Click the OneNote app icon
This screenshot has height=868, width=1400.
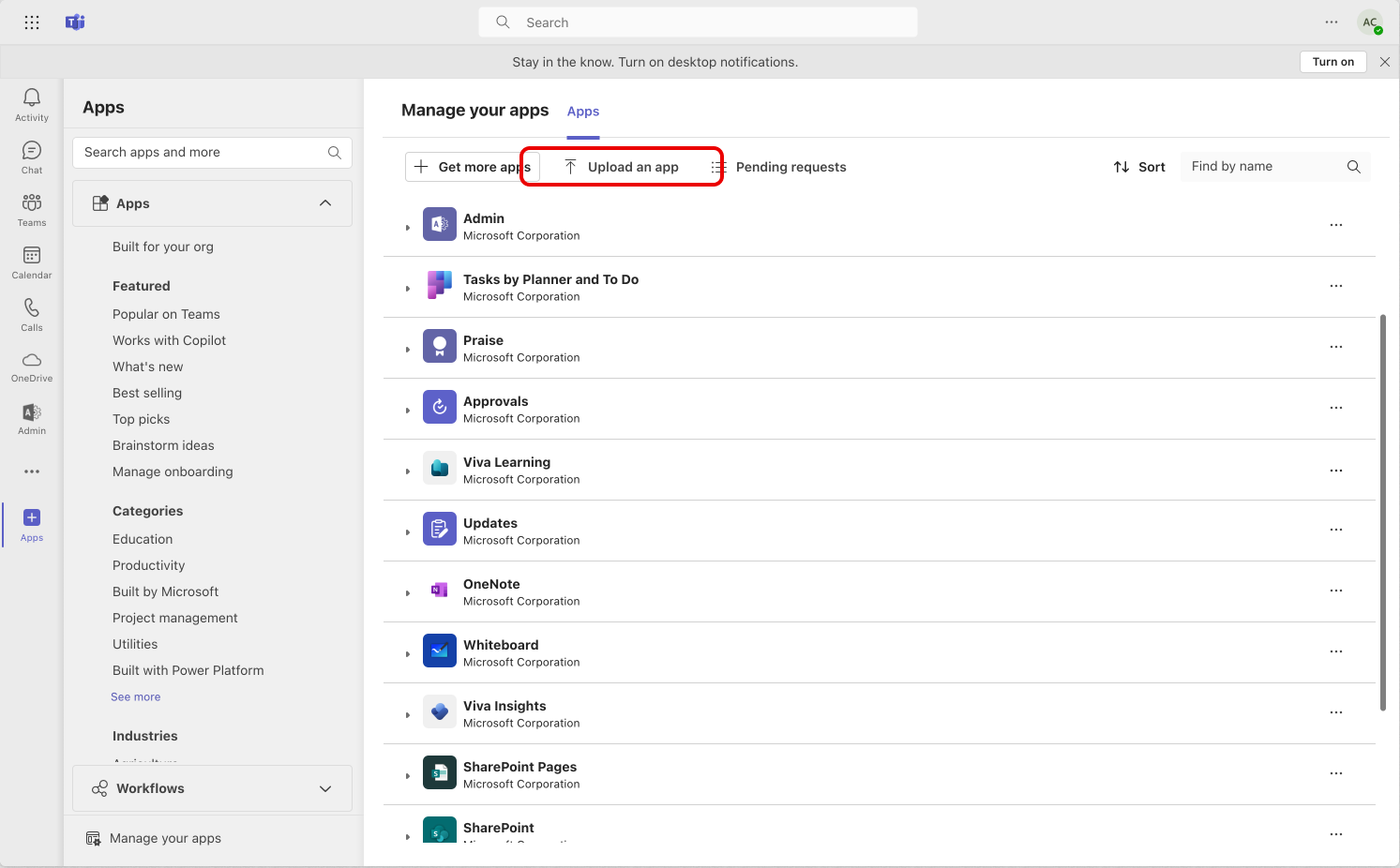pos(440,590)
